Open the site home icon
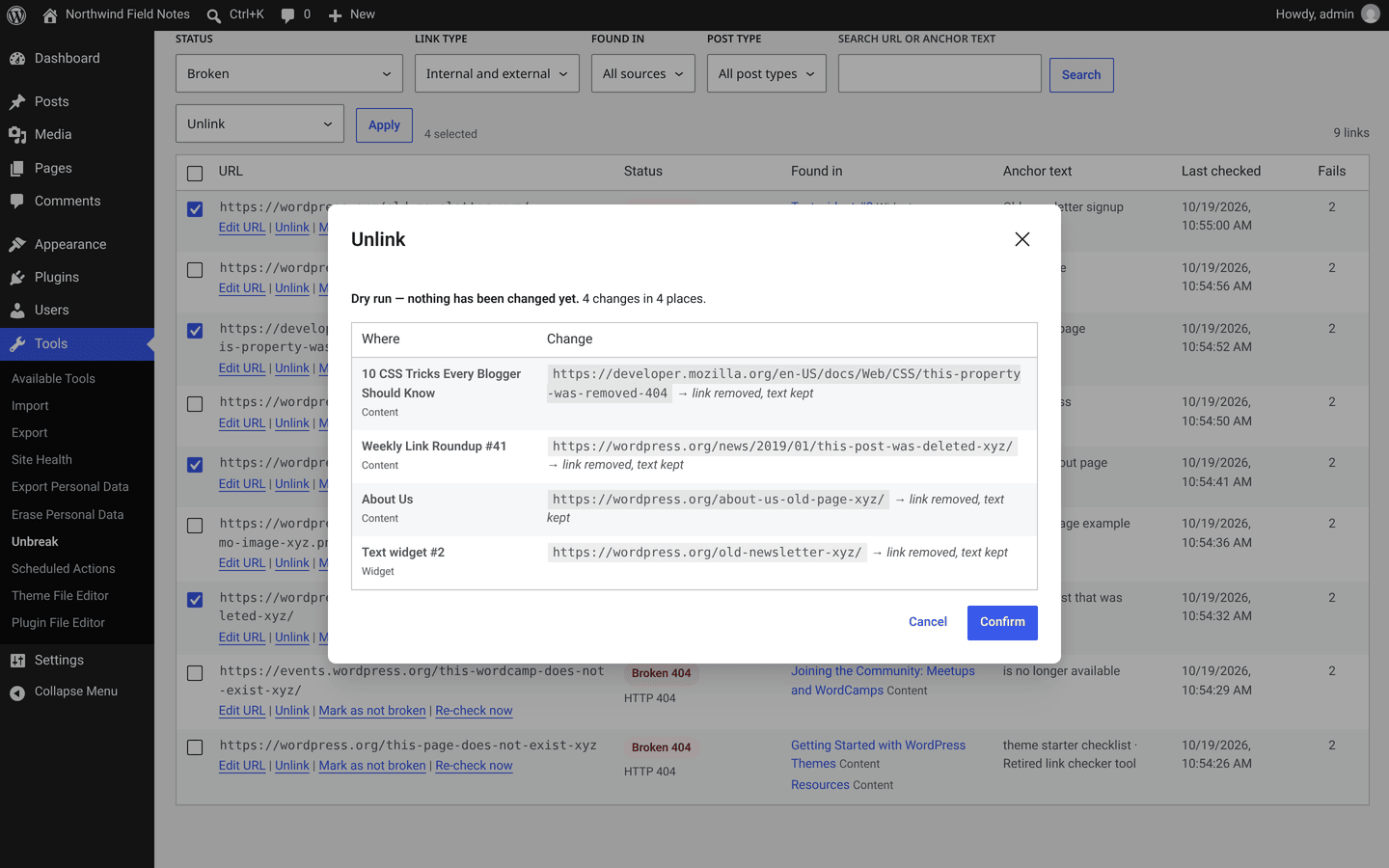Viewport: 1389px width, 868px height. pos(50,14)
